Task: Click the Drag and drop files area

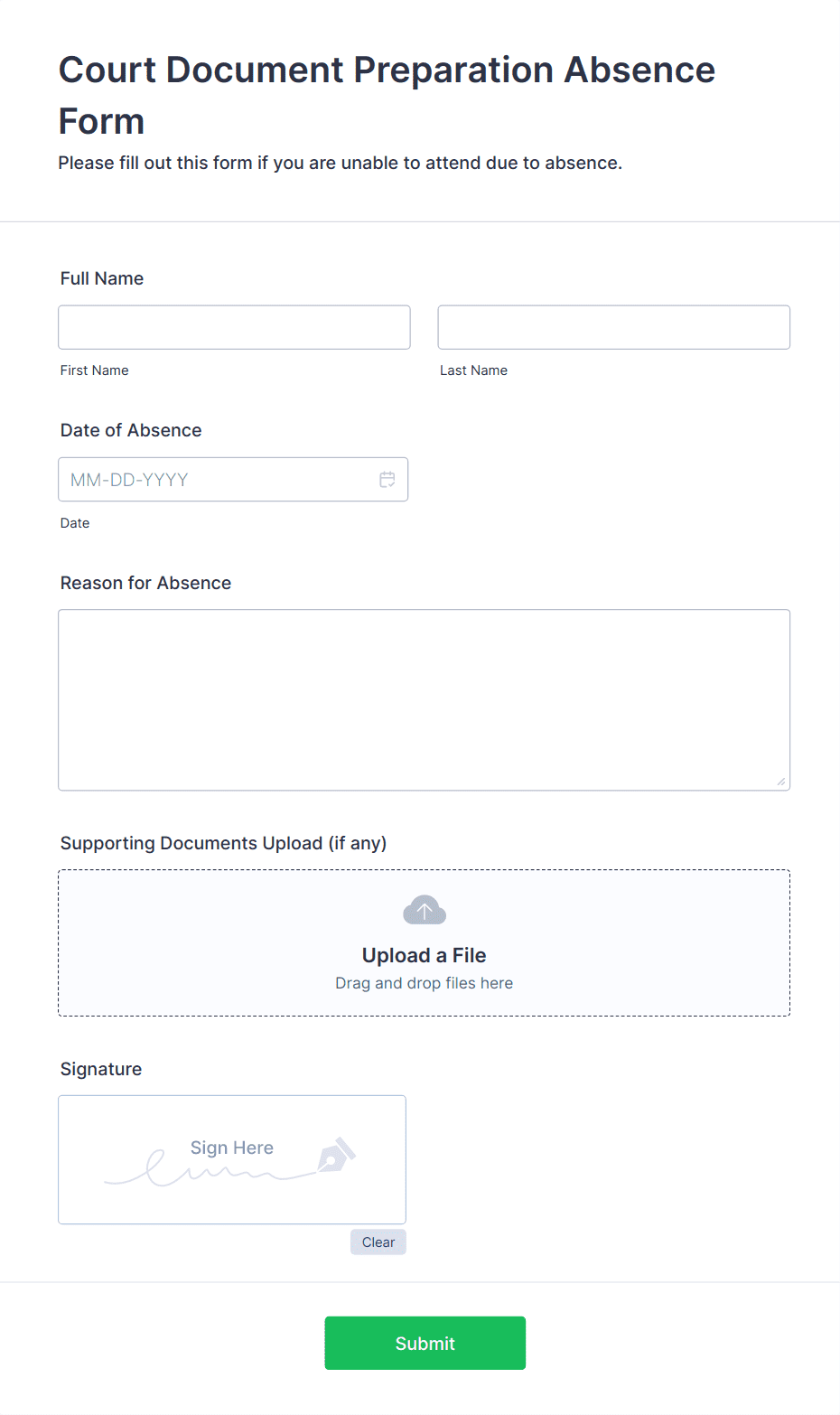Action: 425,943
